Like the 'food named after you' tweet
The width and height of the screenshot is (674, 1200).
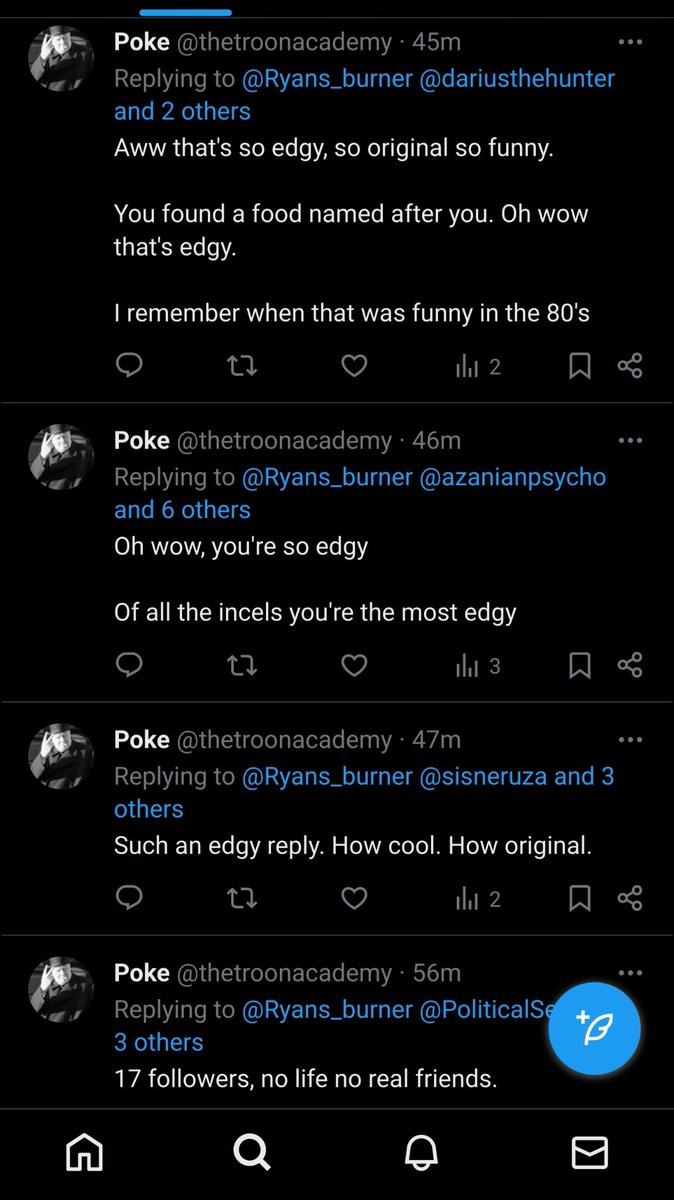[x=354, y=367]
